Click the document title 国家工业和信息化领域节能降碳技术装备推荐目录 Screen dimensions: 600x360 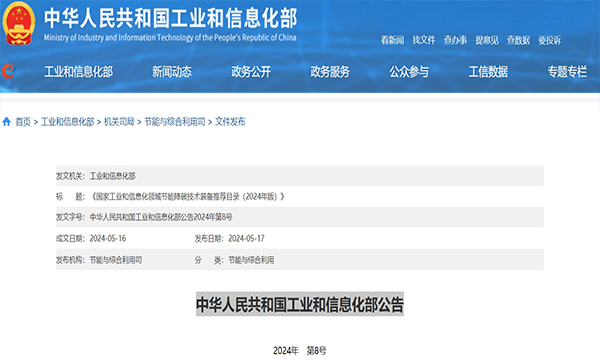coord(187,197)
